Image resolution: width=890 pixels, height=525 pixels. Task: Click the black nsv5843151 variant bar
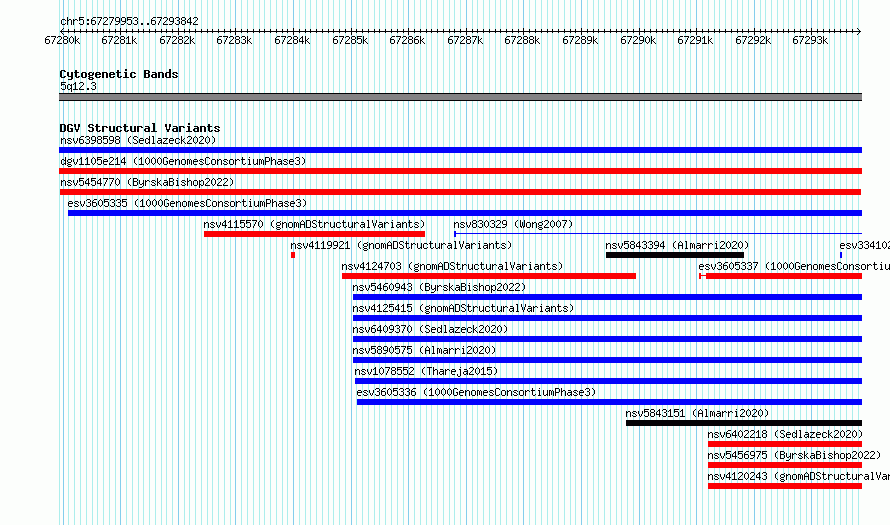pos(744,423)
